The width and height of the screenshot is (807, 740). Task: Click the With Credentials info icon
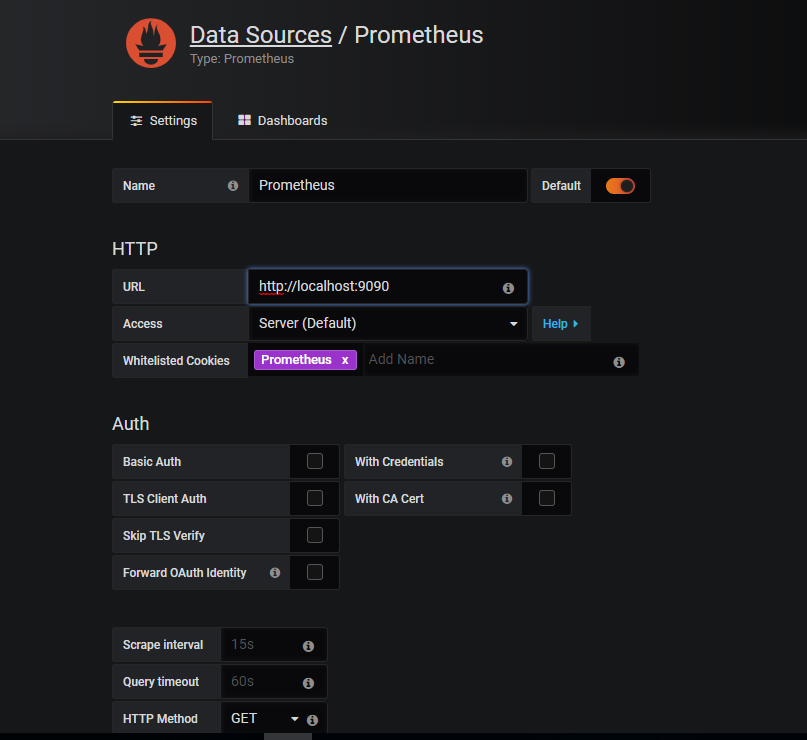507,462
